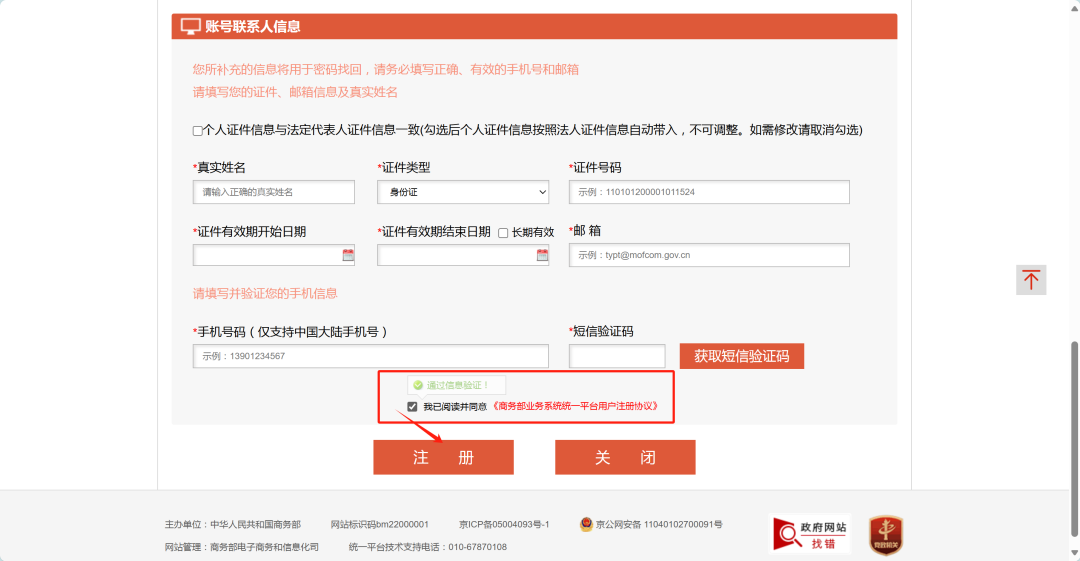1080x561 pixels.
Task: Uncheck the 我已阅读并同意 agreement checkbox
Action: (x=412, y=407)
